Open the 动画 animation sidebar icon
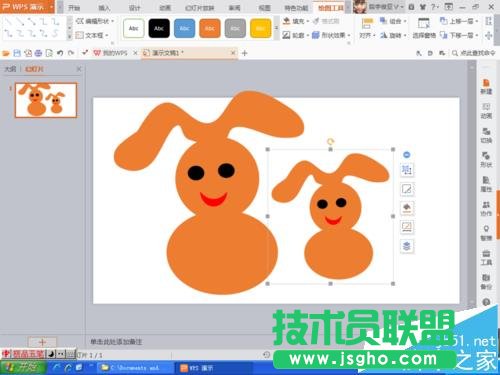500x375 pixels. [x=486, y=111]
